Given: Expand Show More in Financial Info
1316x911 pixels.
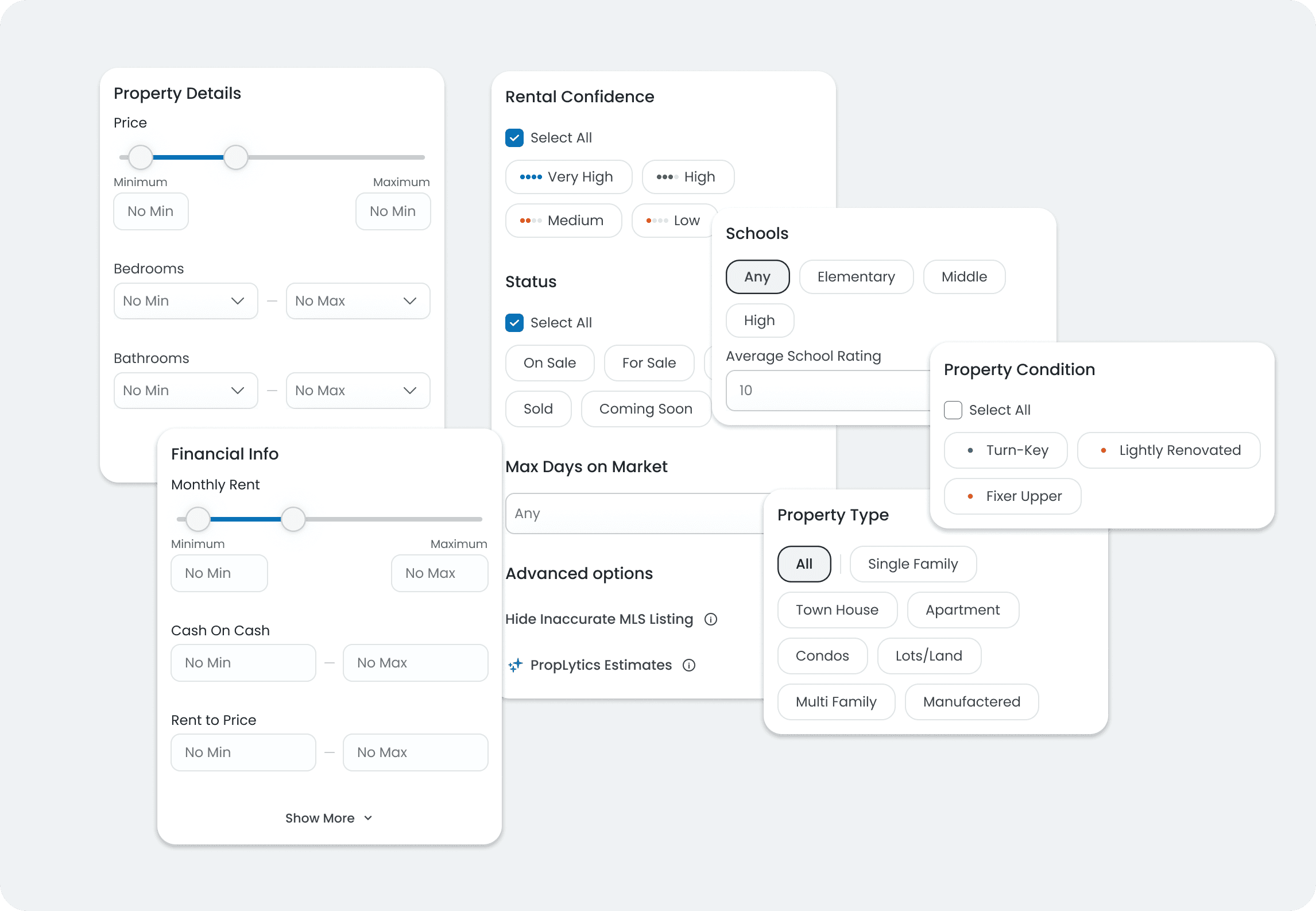Looking at the screenshot, I should coord(329,818).
